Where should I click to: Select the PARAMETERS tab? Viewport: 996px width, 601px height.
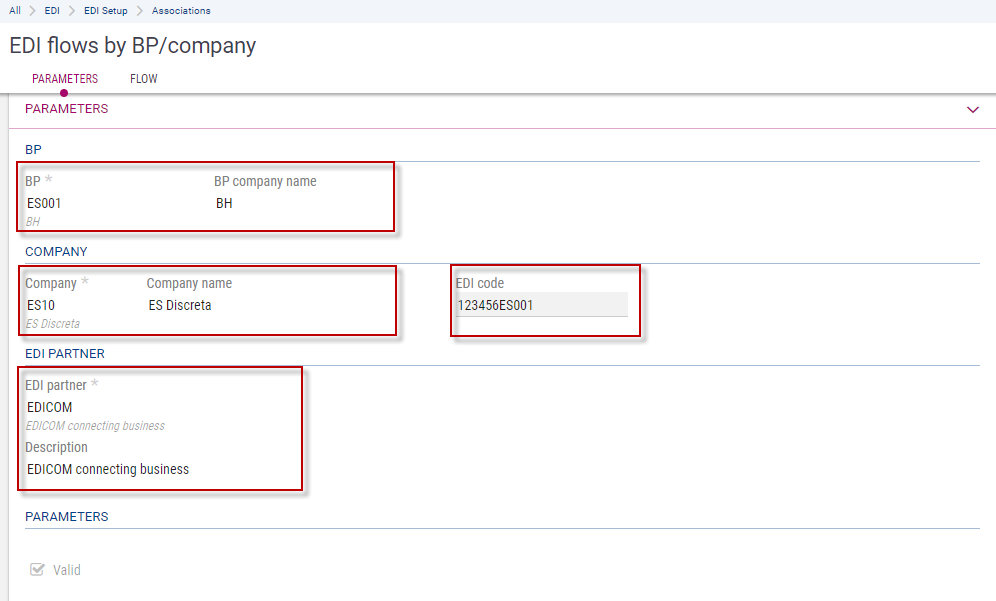(x=65, y=79)
